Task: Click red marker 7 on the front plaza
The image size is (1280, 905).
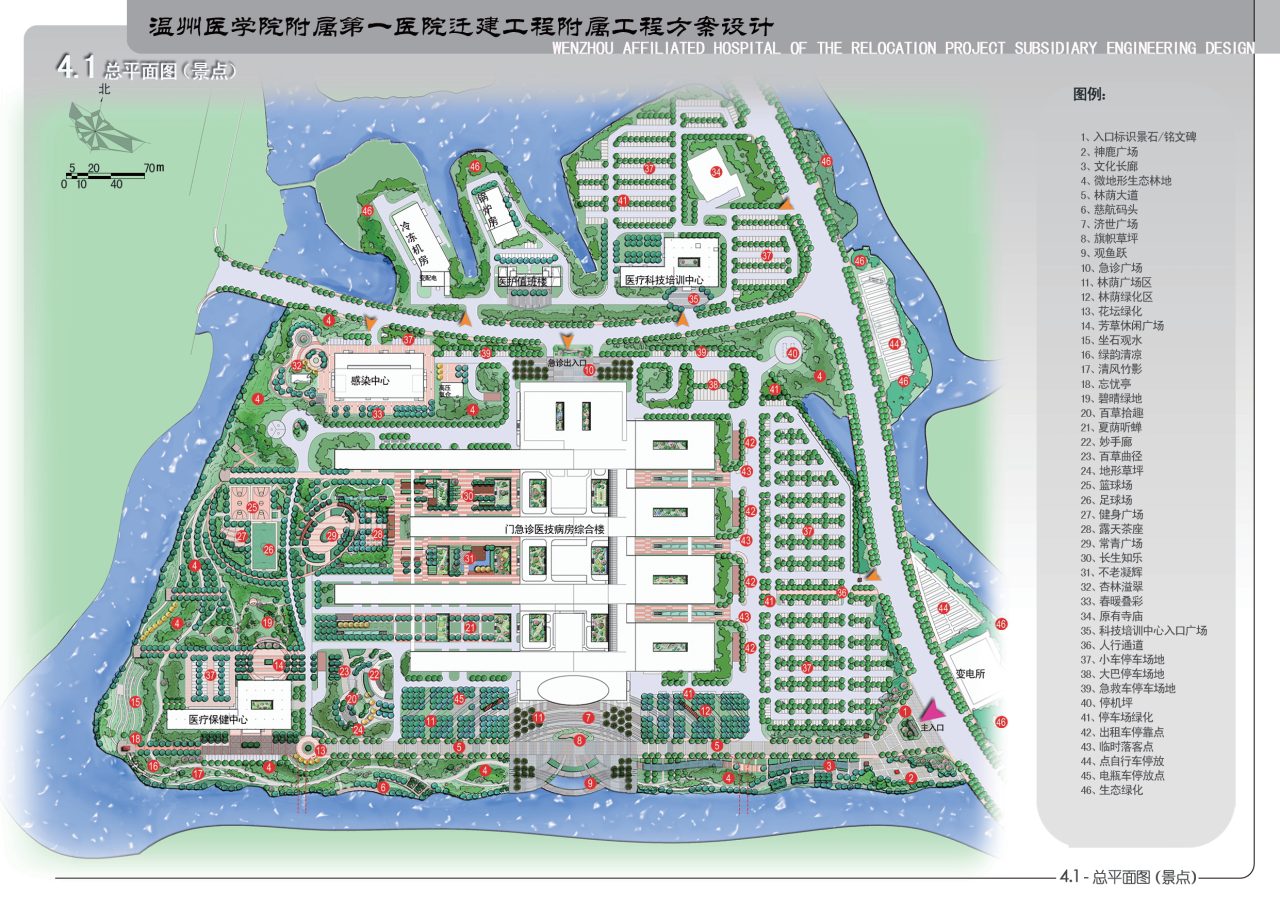Action: (589, 717)
